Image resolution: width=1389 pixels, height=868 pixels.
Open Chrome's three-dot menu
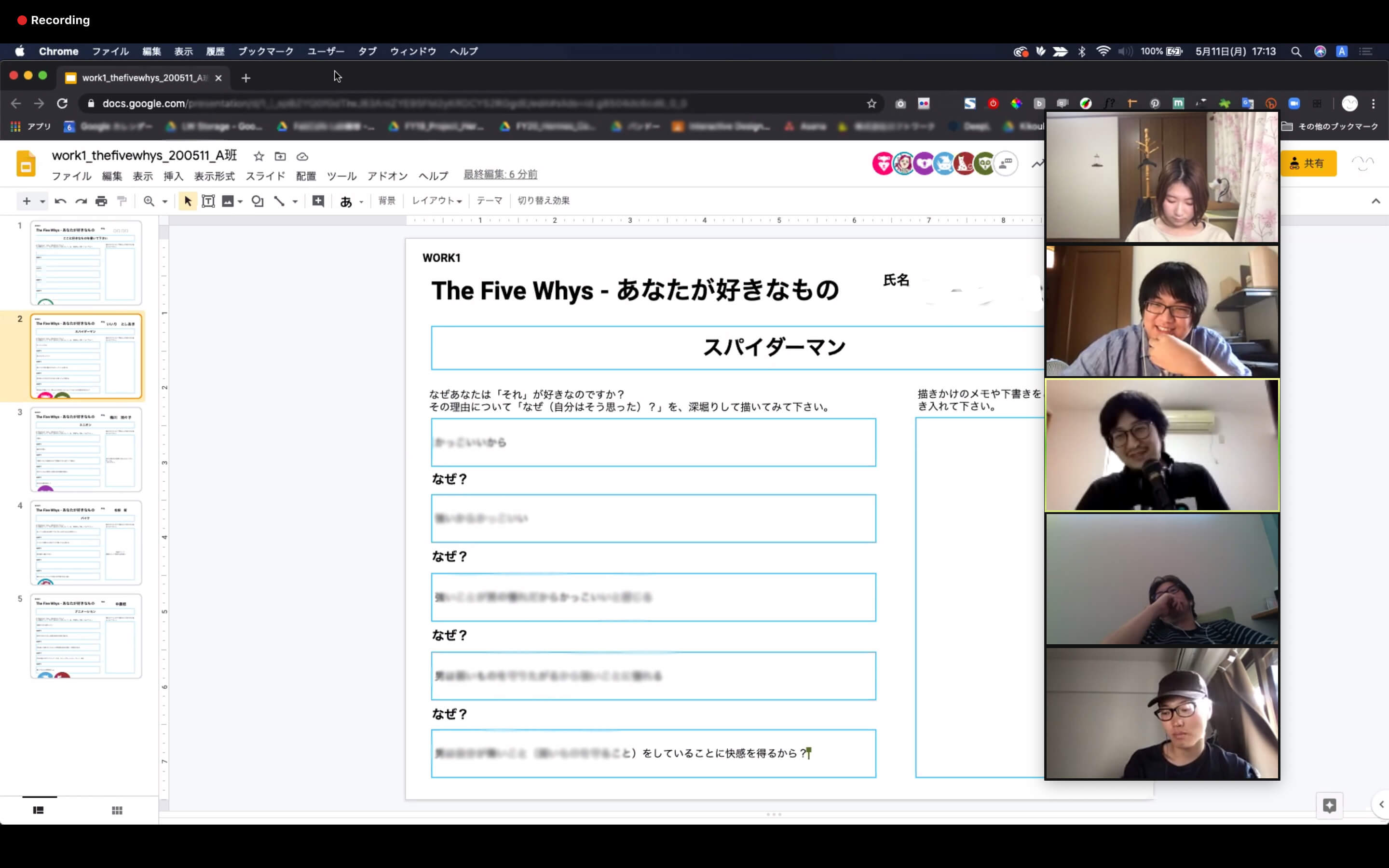pos(1374,103)
